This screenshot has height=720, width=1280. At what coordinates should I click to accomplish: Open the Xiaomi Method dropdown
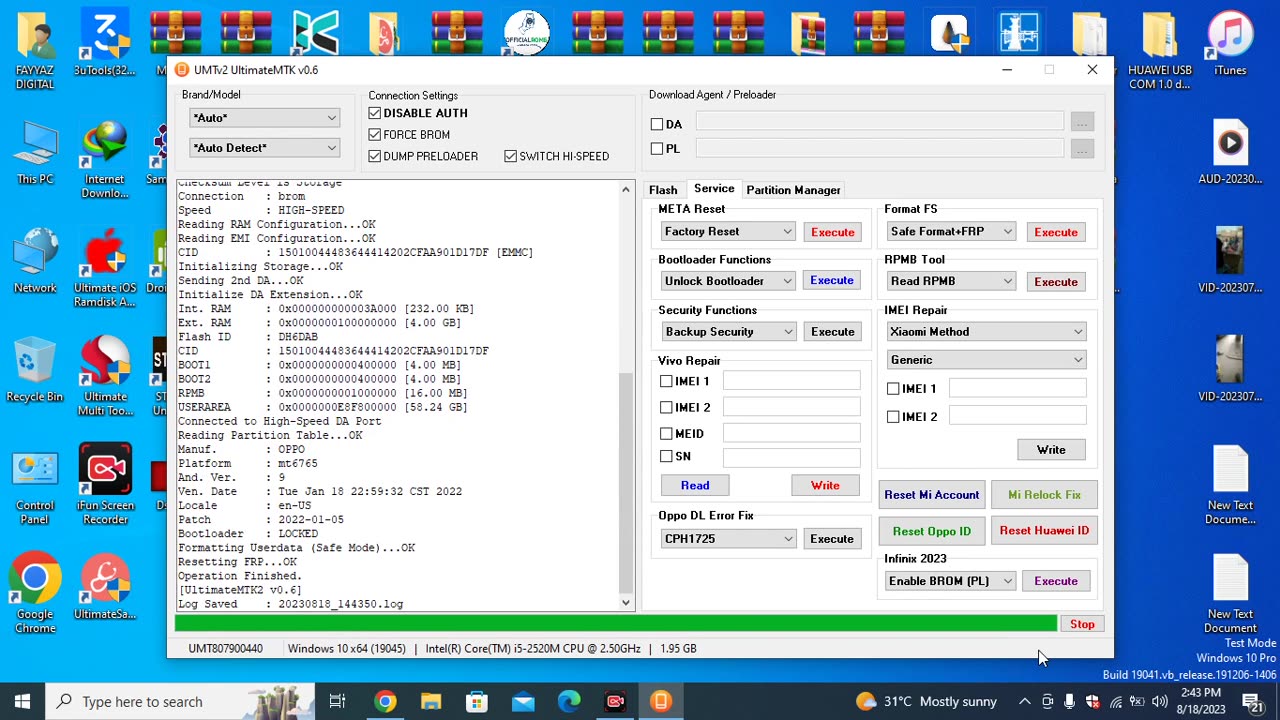pos(987,331)
